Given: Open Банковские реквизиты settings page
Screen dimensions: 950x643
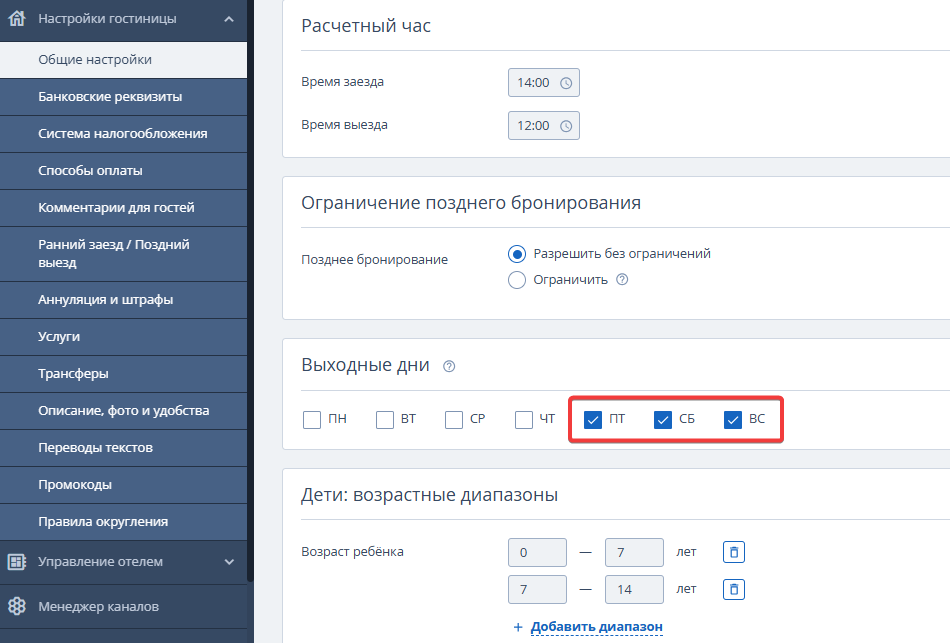Looking at the screenshot, I should [110, 97].
